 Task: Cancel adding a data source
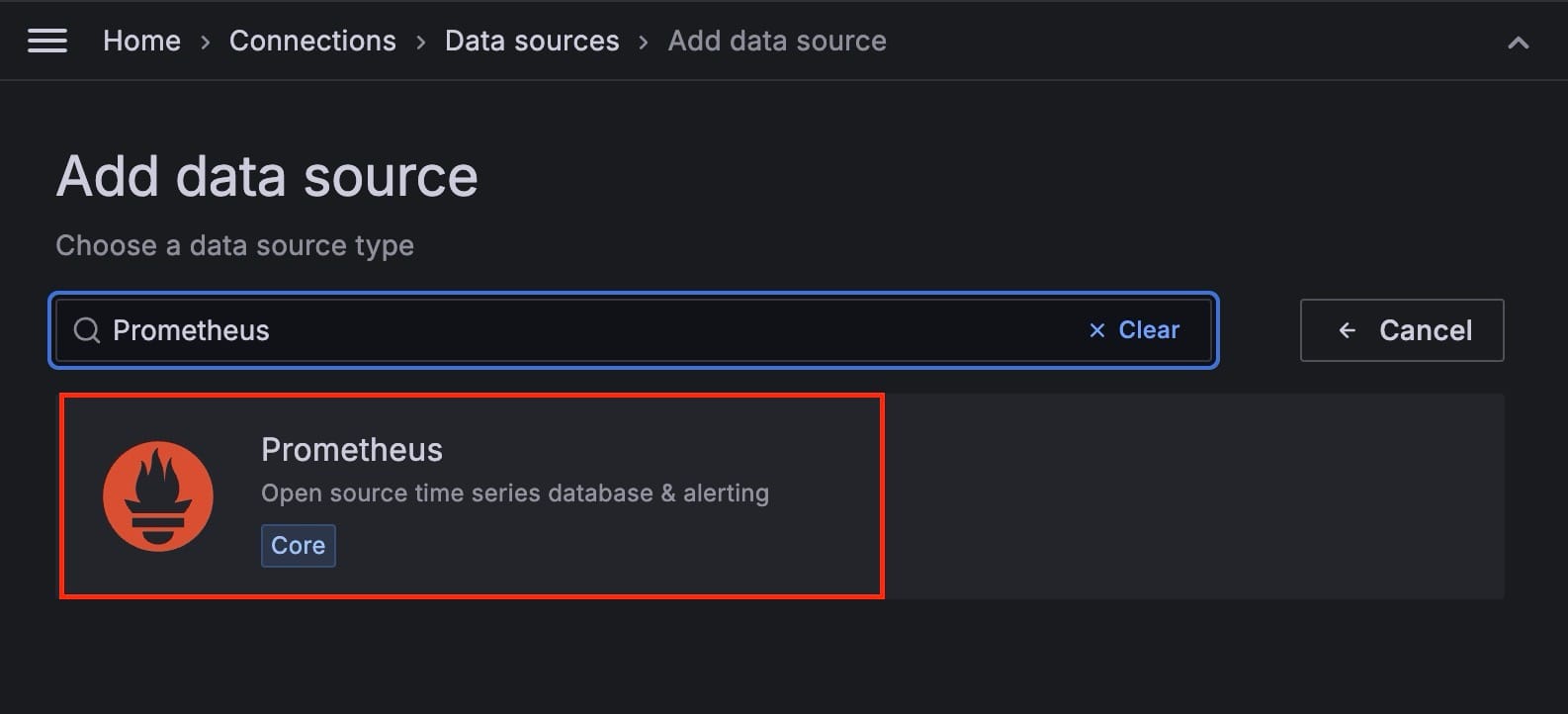tap(1402, 330)
